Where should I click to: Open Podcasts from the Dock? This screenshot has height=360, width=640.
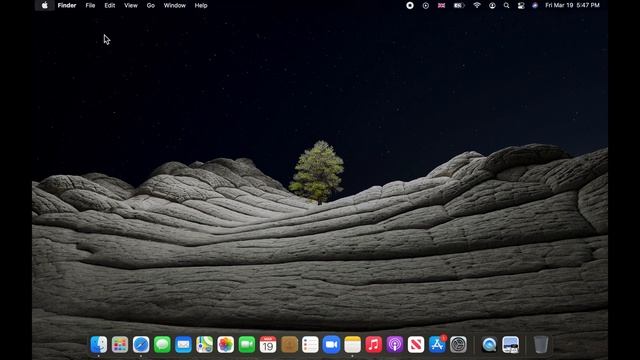(x=395, y=344)
